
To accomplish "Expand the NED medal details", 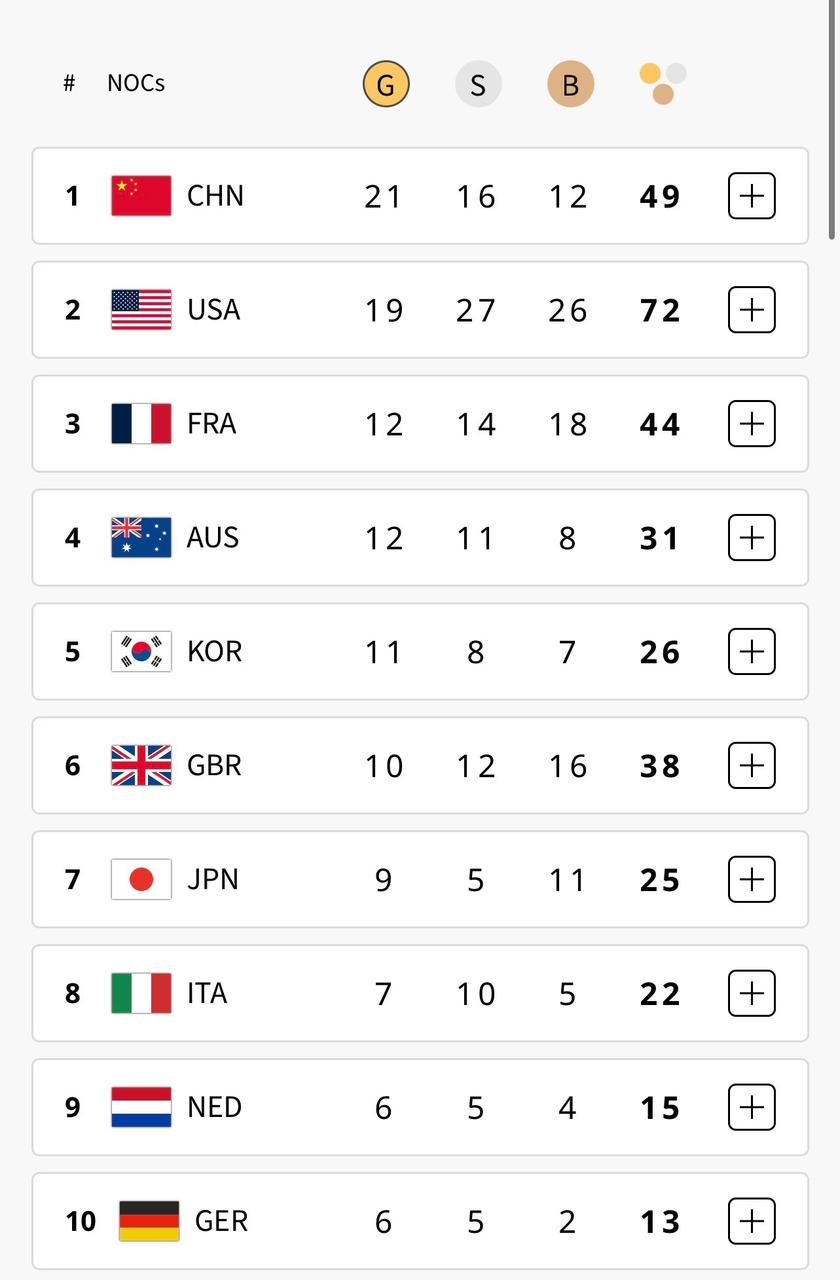I will click(x=751, y=1108).
